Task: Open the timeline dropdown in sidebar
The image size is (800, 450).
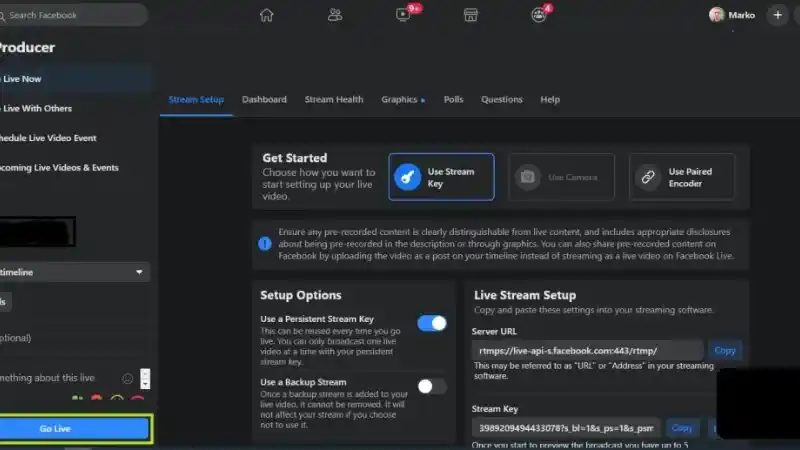Action: coord(74,272)
